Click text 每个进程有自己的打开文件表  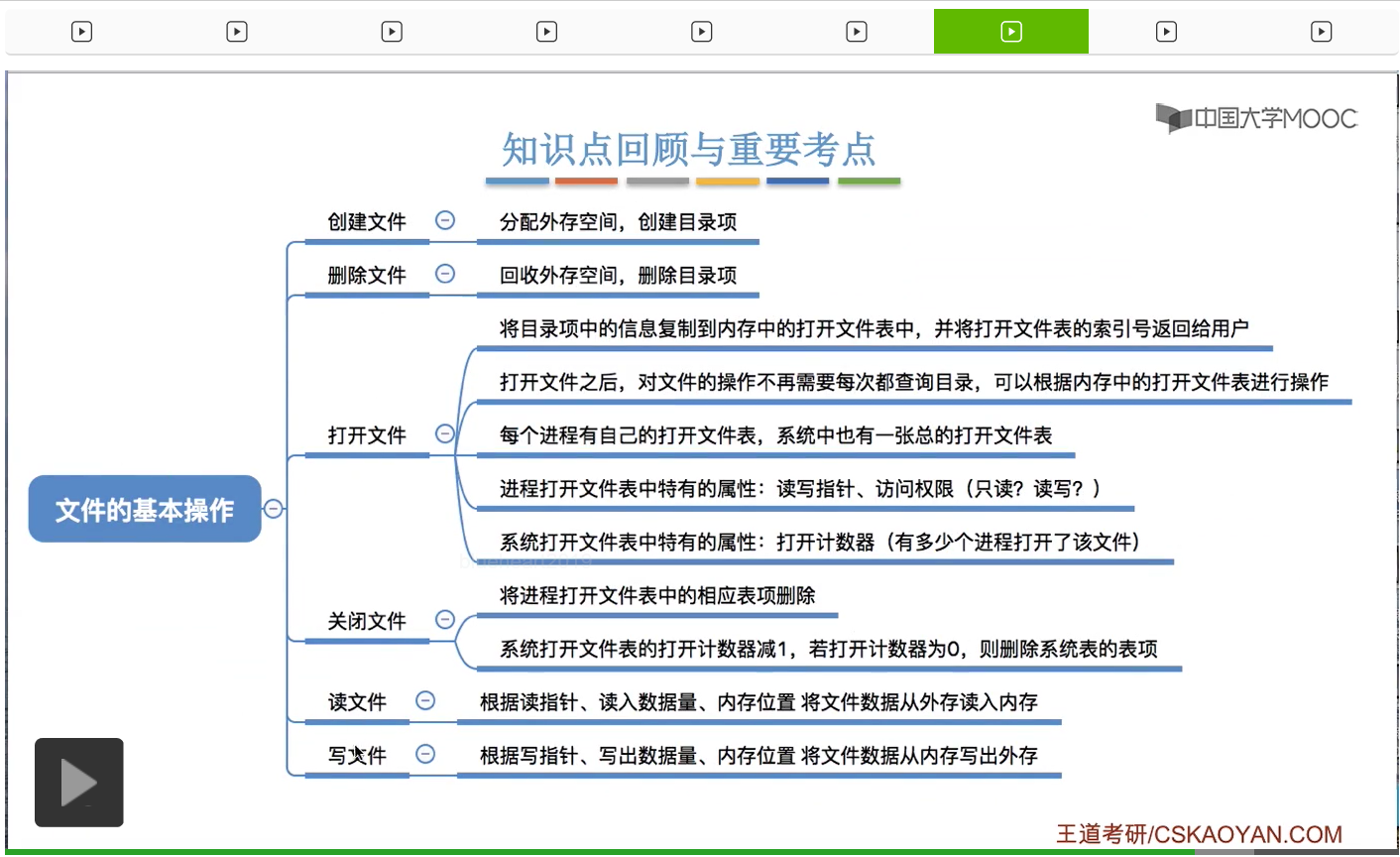click(x=775, y=435)
